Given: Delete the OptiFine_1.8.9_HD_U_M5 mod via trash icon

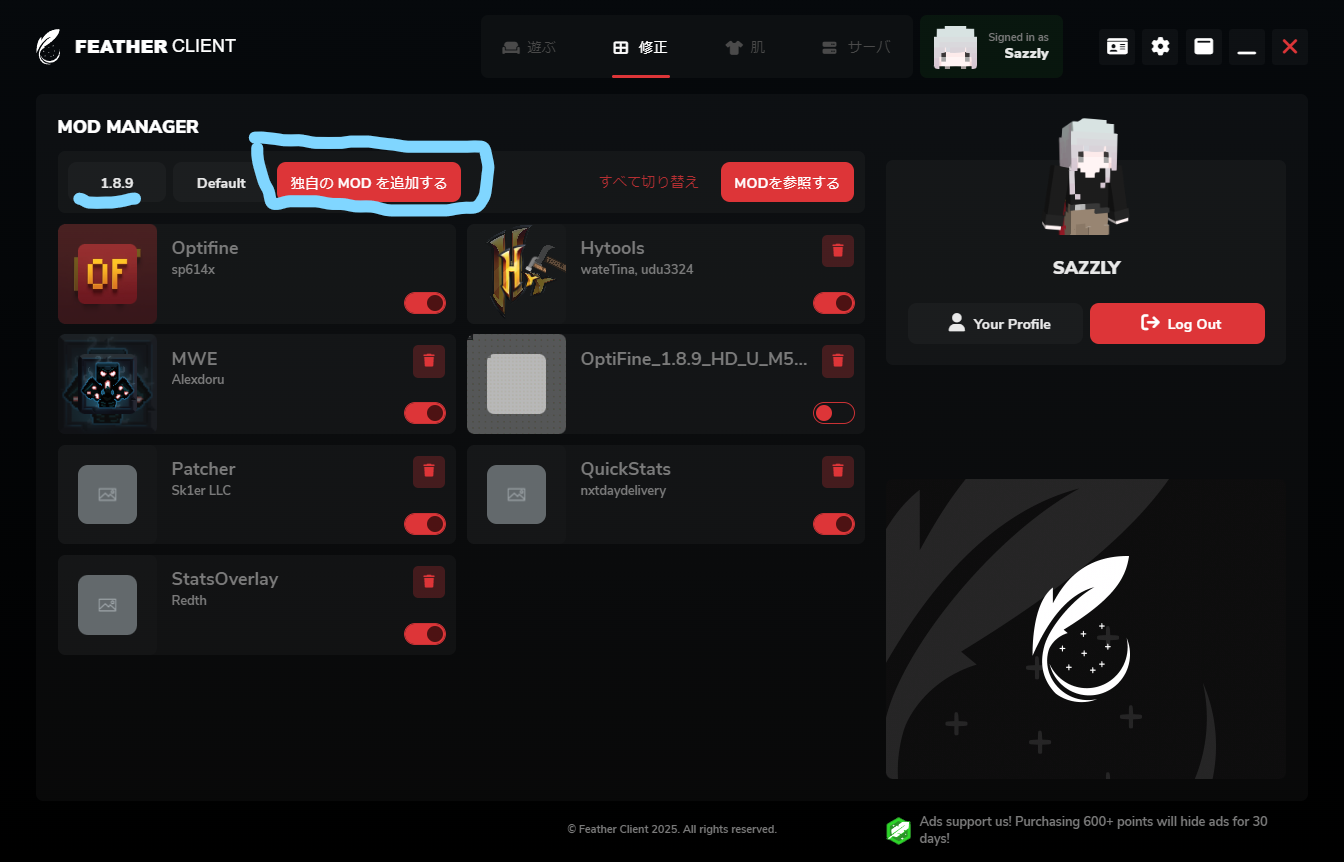Looking at the screenshot, I should coord(838,361).
